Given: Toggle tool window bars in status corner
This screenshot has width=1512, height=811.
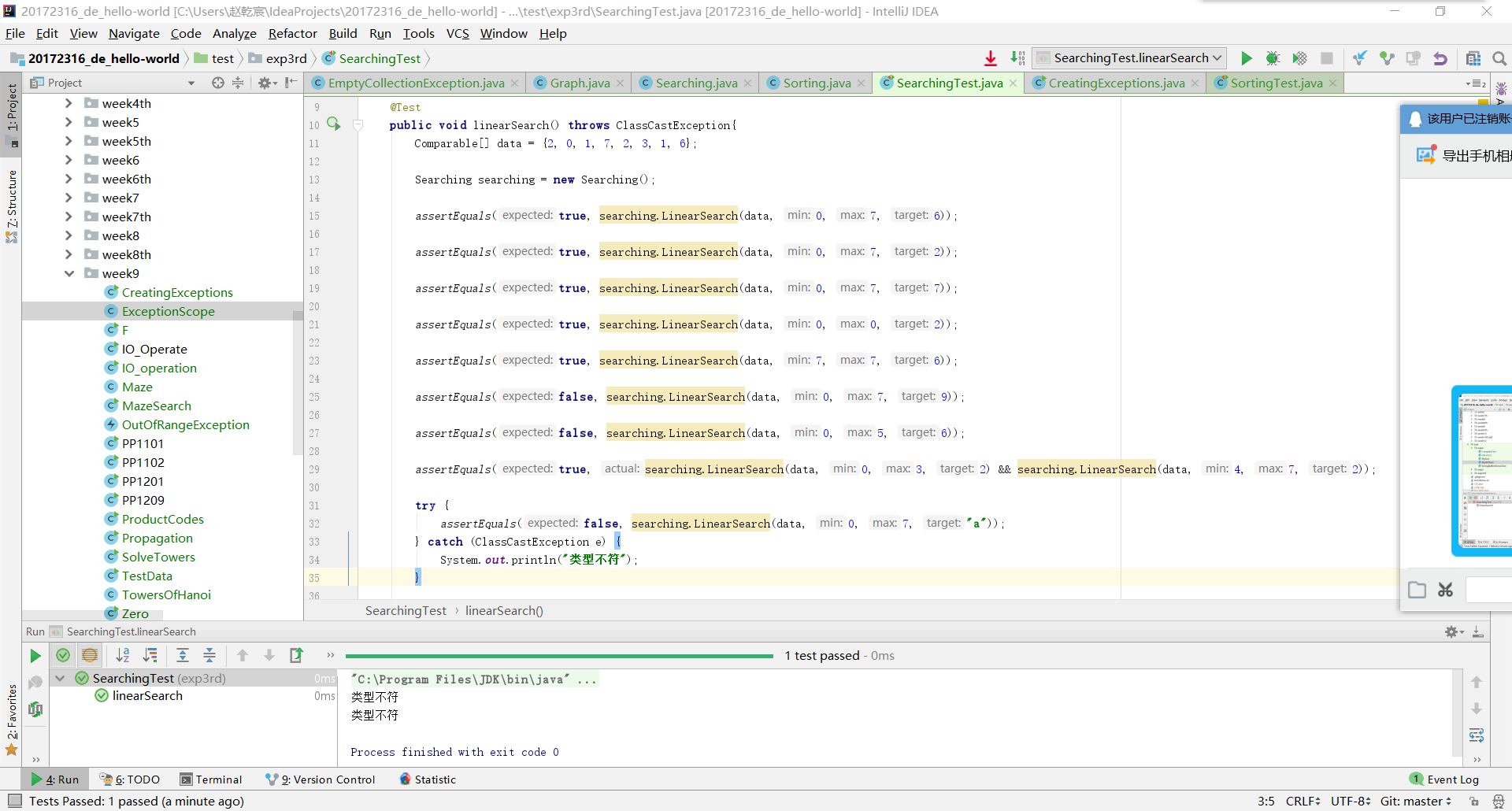Looking at the screenshot, I should 14,801.
